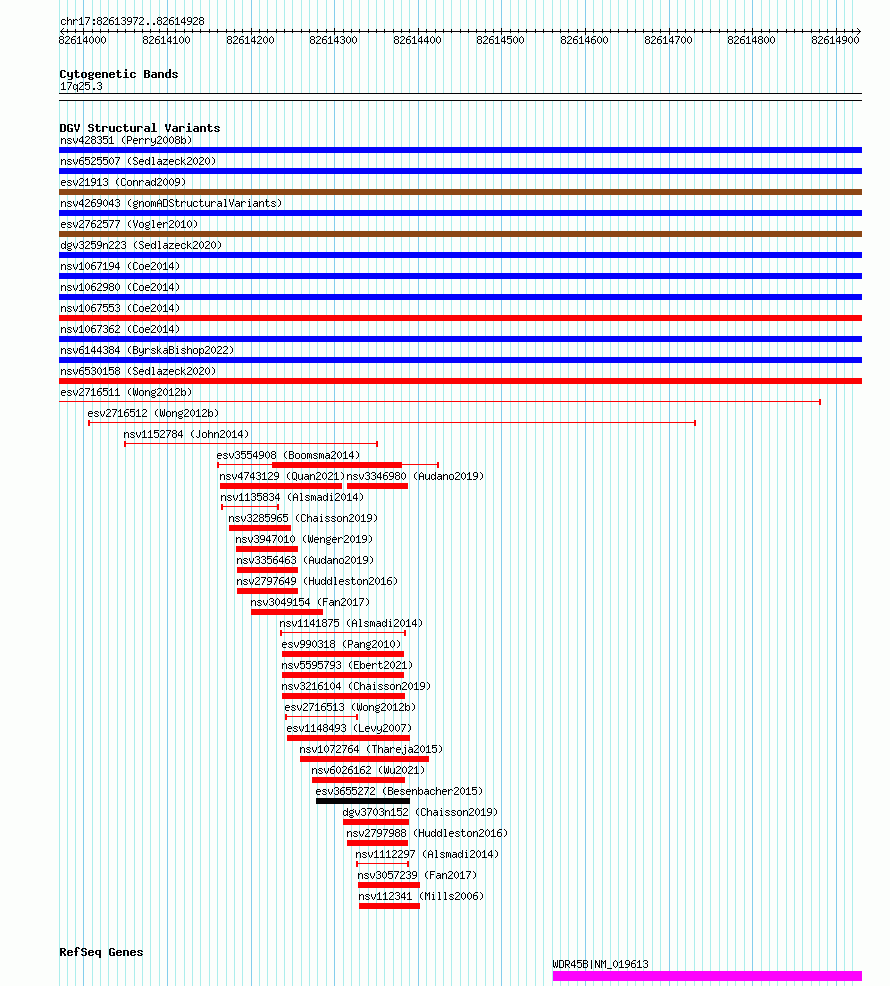Image resolution: width=890 pixels, height=986 pixels.
Task: Open the nsv3346980 (Audano2019) label
Action: tap(415, 476)
